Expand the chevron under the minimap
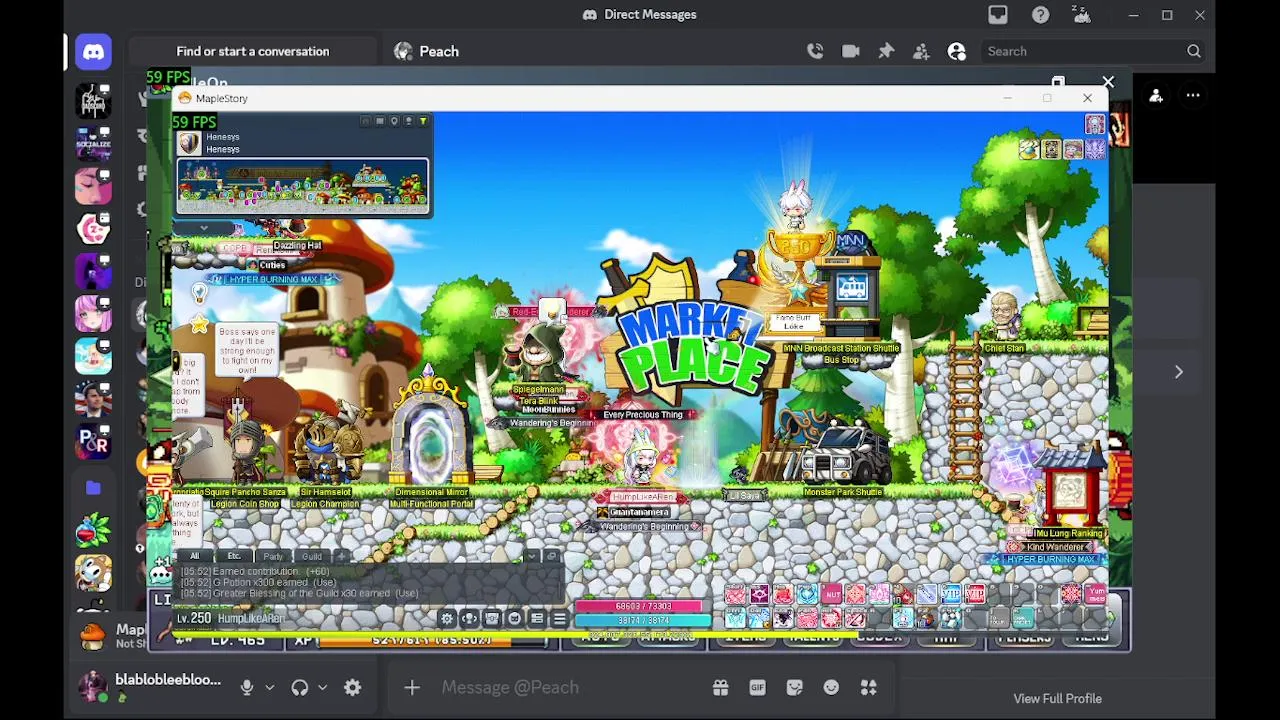 (x=204, y=227)
